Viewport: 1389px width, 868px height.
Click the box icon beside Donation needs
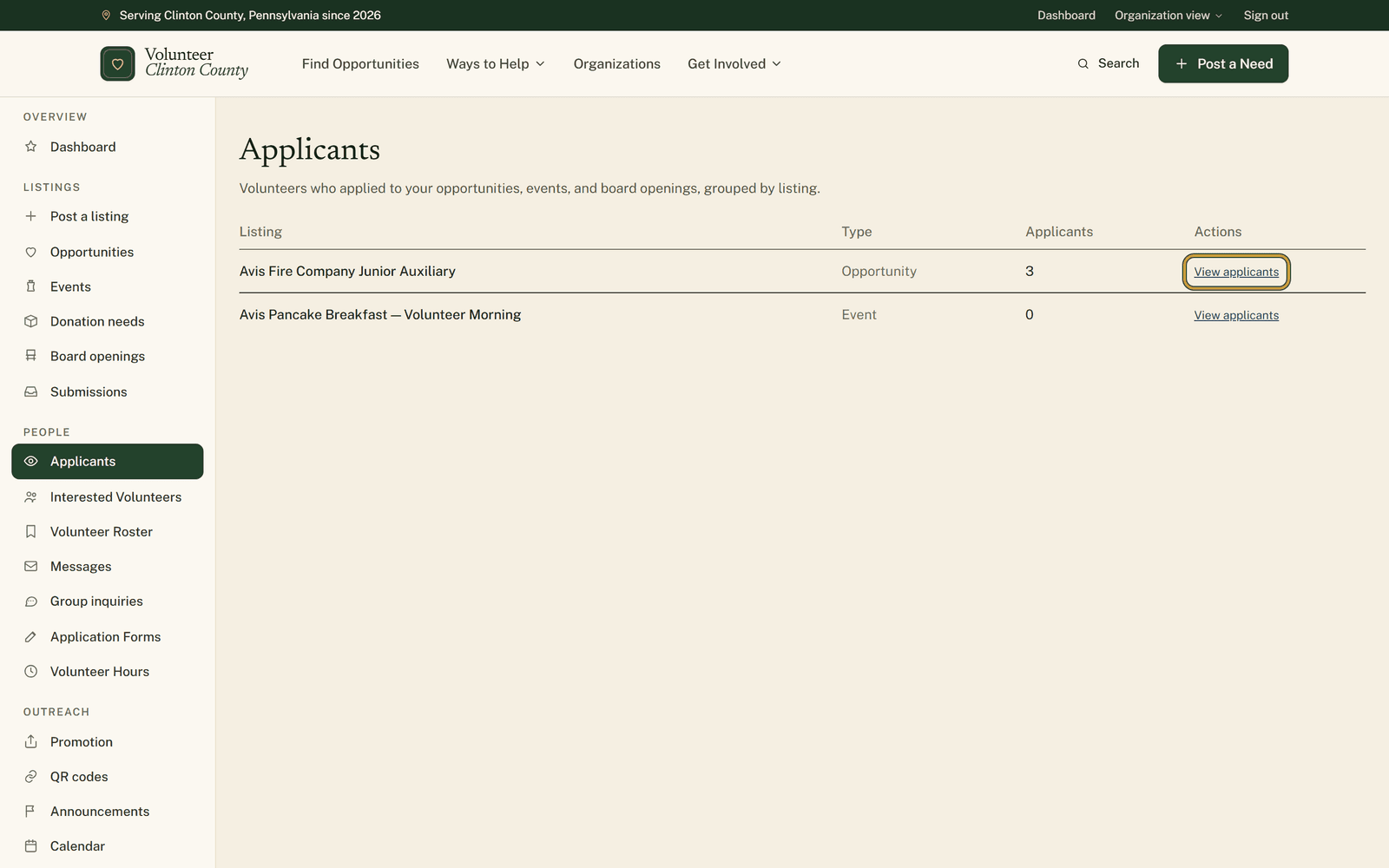tap(31, 321)
